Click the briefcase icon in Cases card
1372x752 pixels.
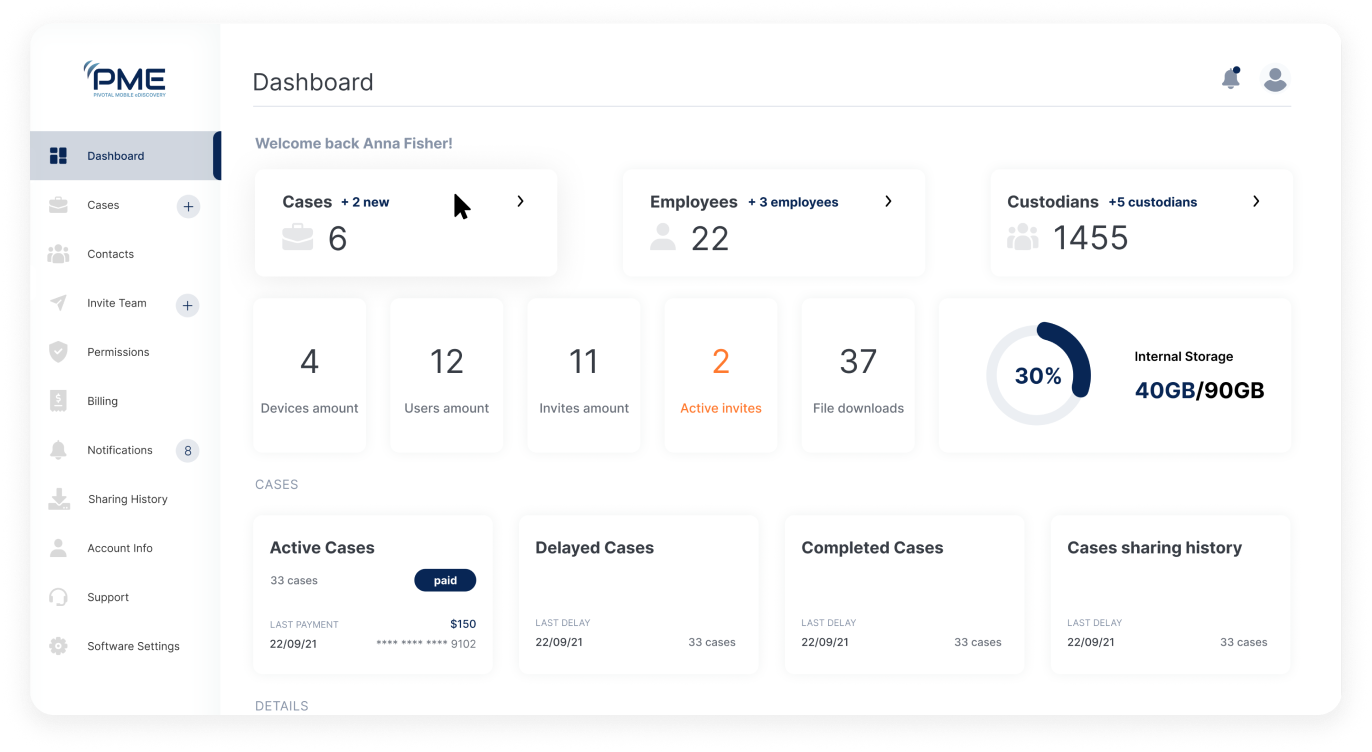tap(297, 238)
